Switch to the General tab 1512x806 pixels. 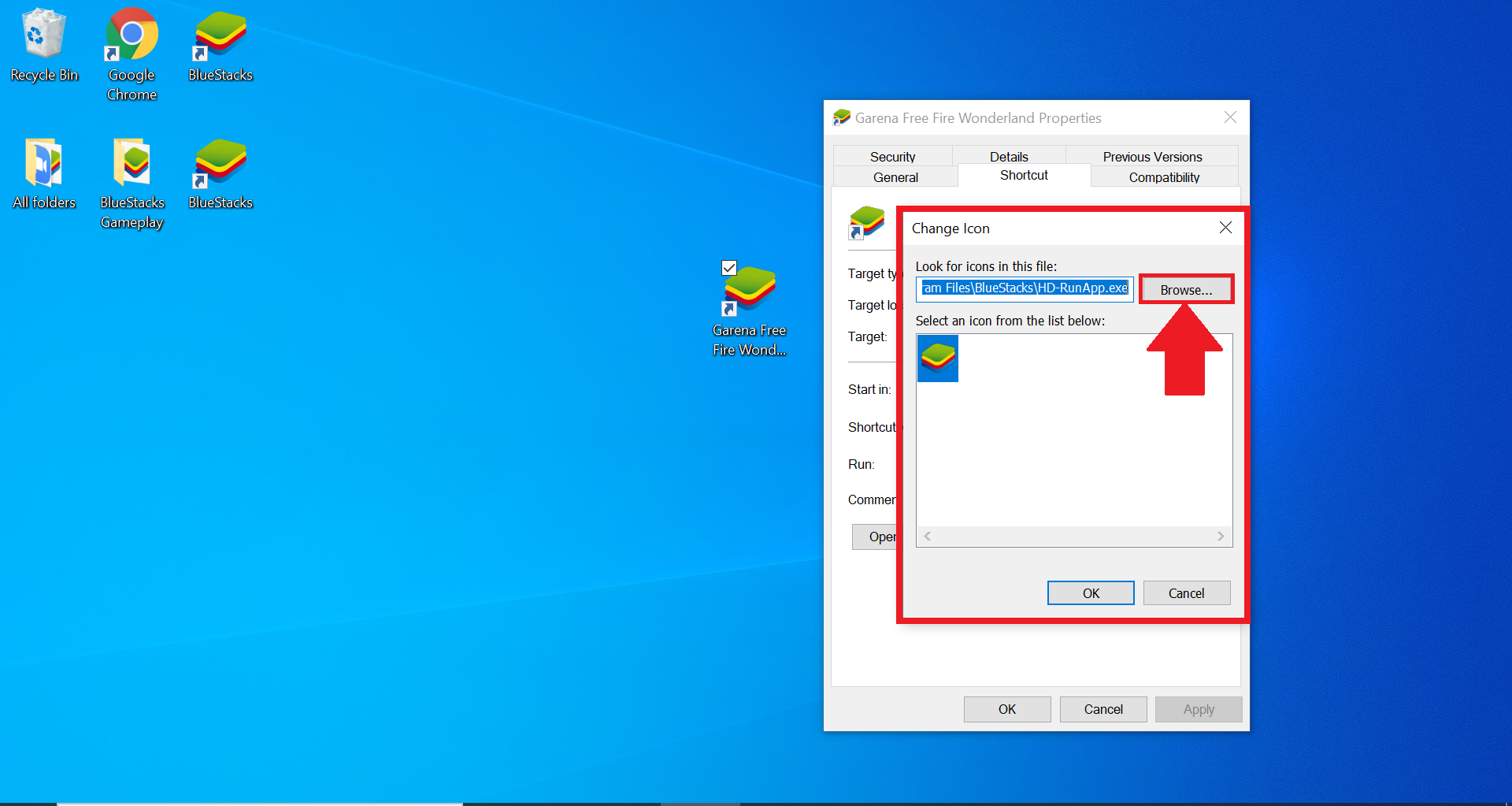895,177
